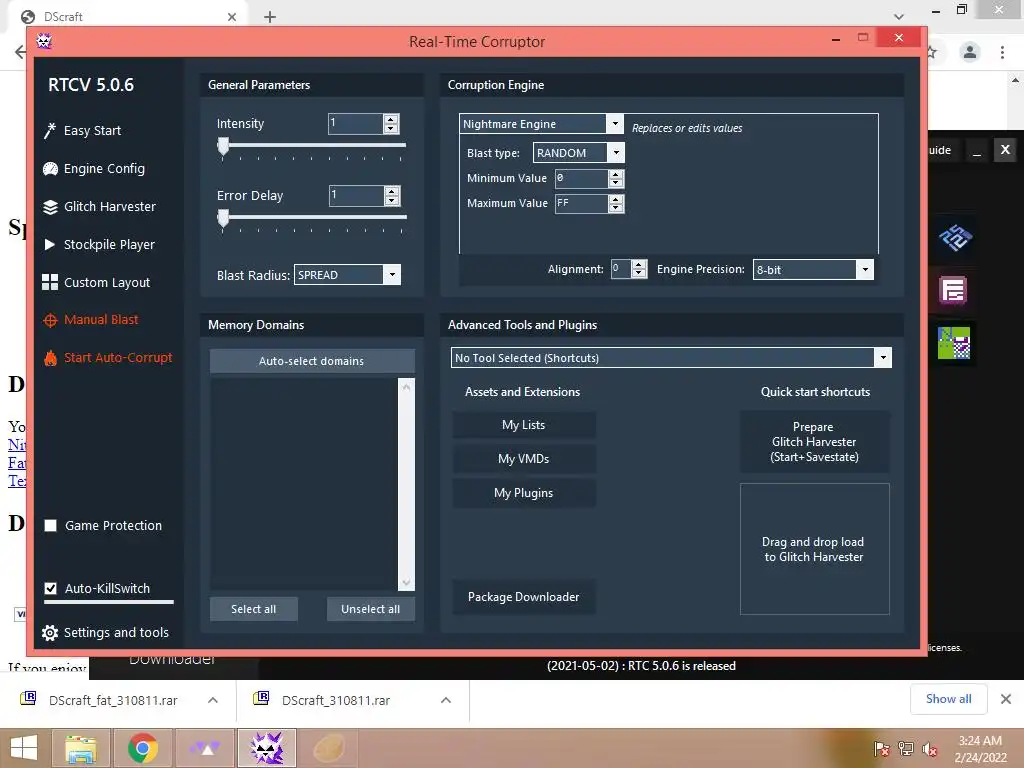Image resolution: width=1024 pixels, height=768 pixels.
Task: Click the Alignment number field
Action: (x=621, y=268)
